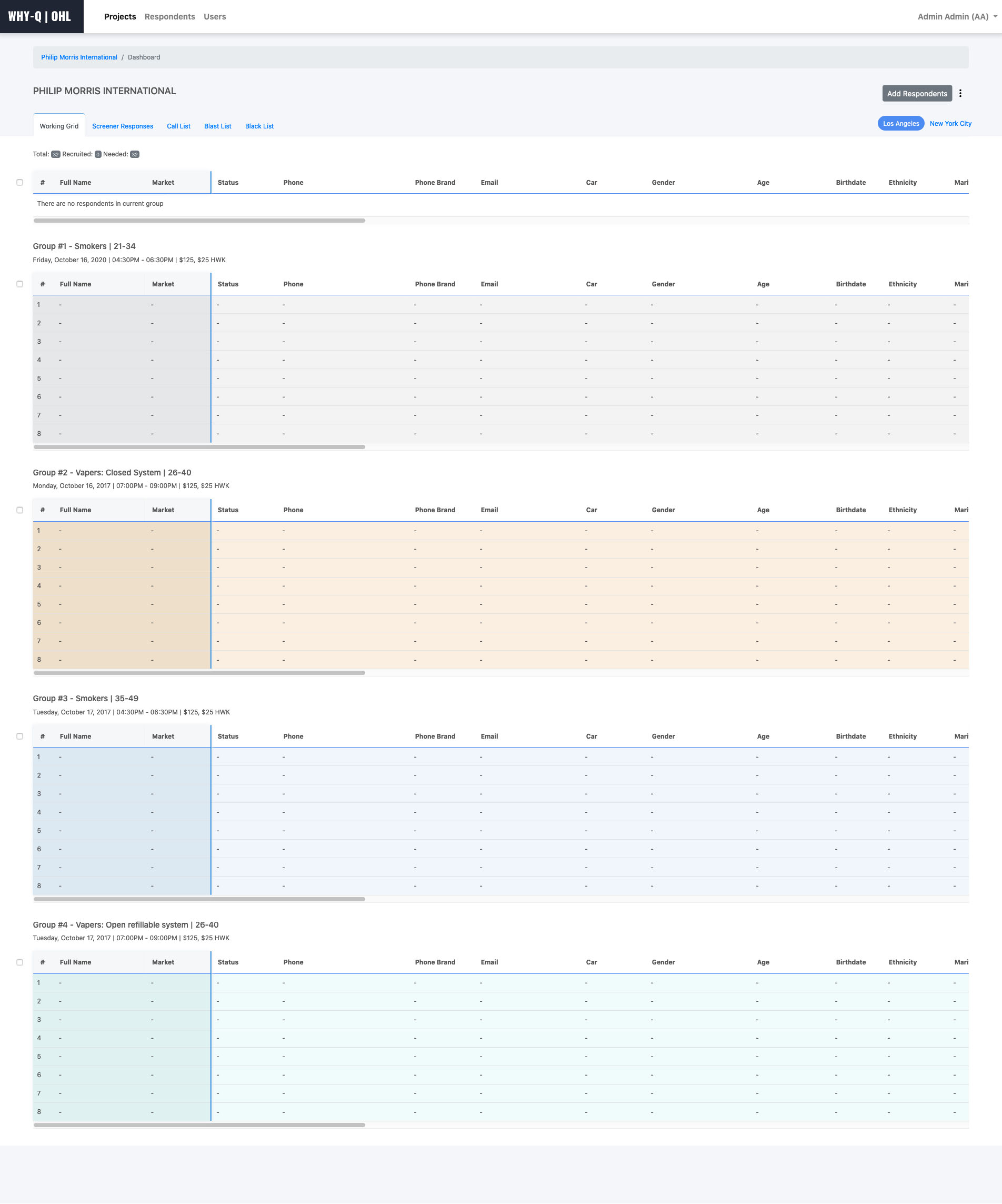
Task: Tick the select-all checkbox for the ungrouped table
Action: pos(19,182)
